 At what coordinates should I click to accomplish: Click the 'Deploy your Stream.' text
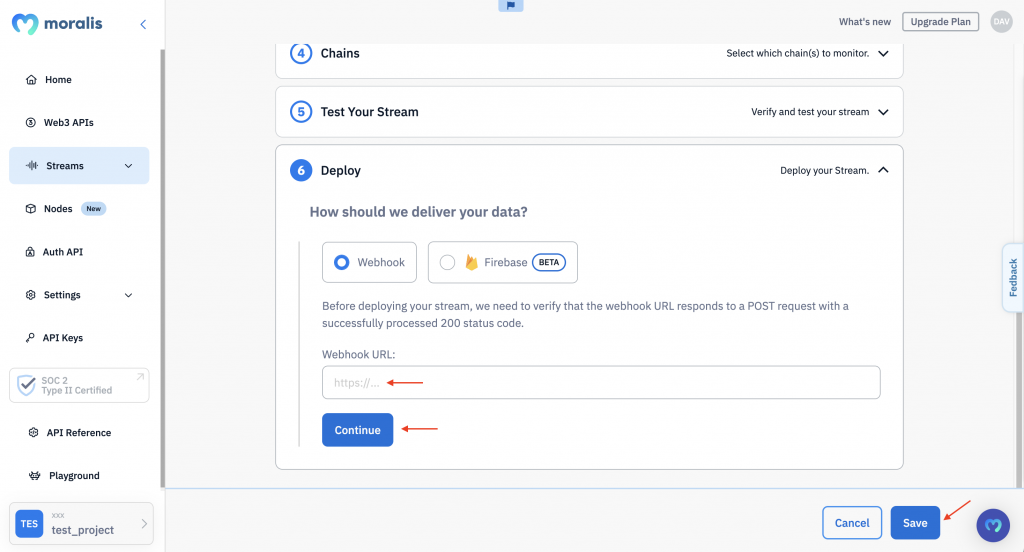point(824,170)
